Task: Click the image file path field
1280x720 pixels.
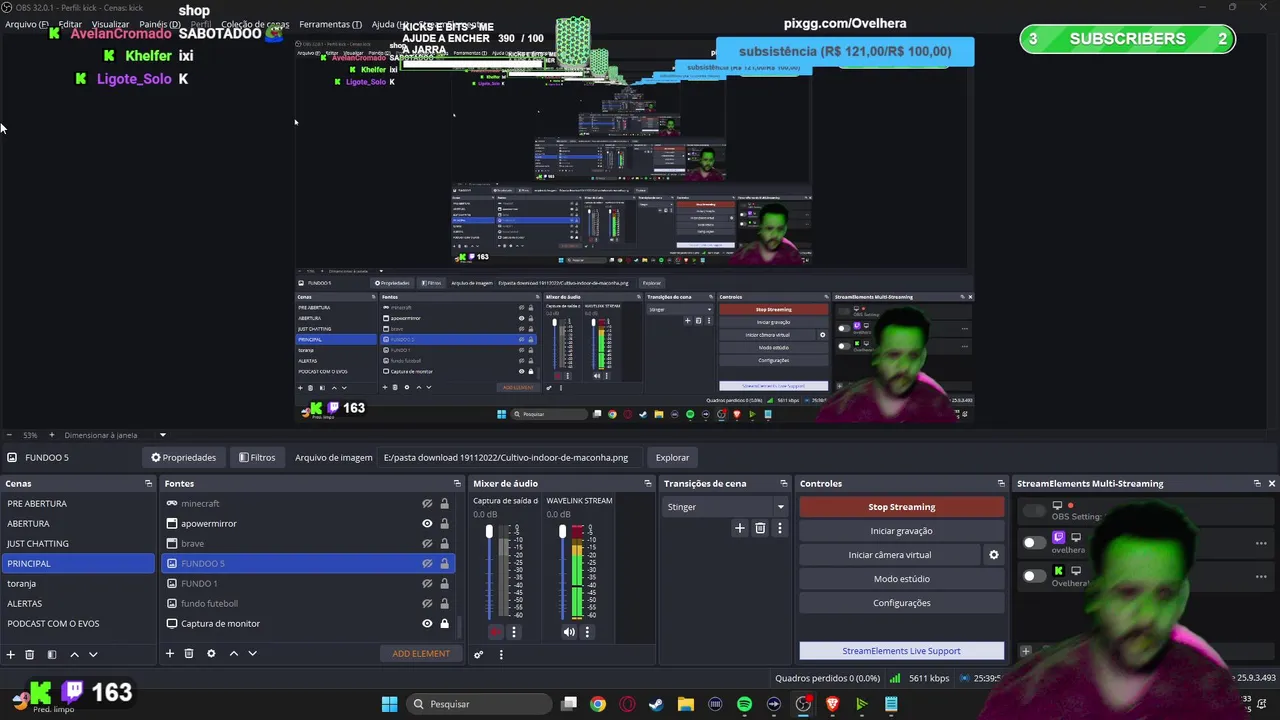Action: click(x=510, y=457)
